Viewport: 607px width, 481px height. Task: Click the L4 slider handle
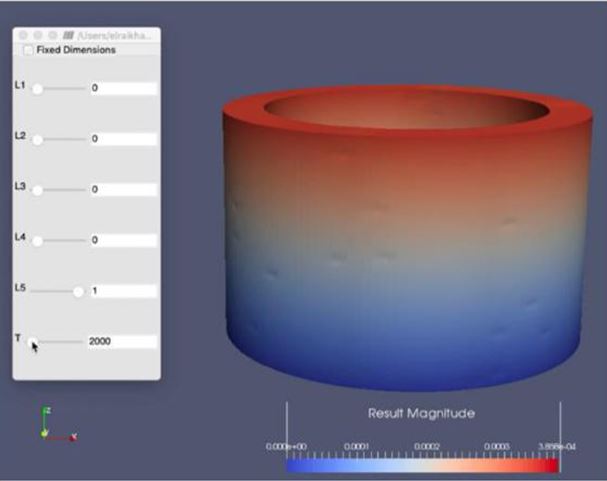point(38,241)
